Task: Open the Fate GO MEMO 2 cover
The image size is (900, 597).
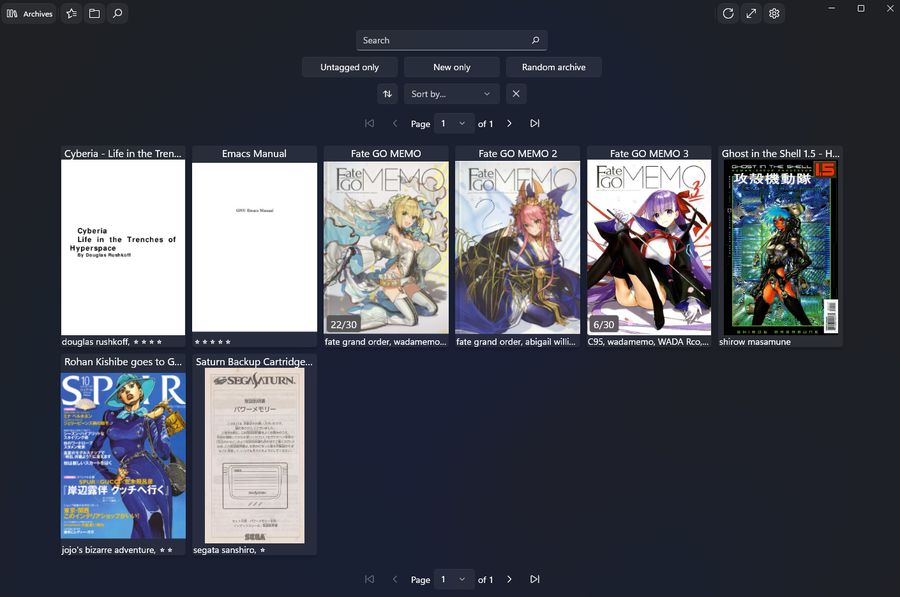Action: (517, 247)
